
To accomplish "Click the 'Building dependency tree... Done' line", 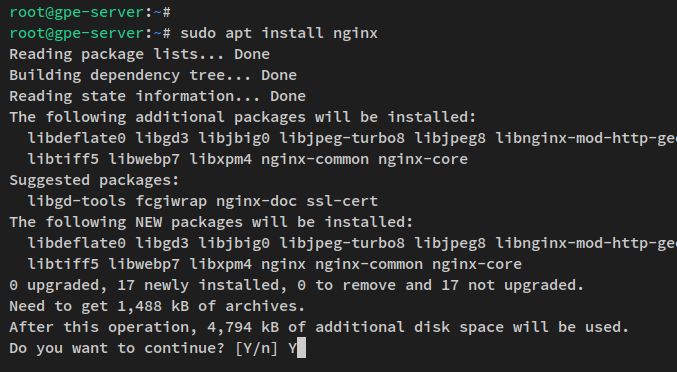I will [x=153, y=75].
